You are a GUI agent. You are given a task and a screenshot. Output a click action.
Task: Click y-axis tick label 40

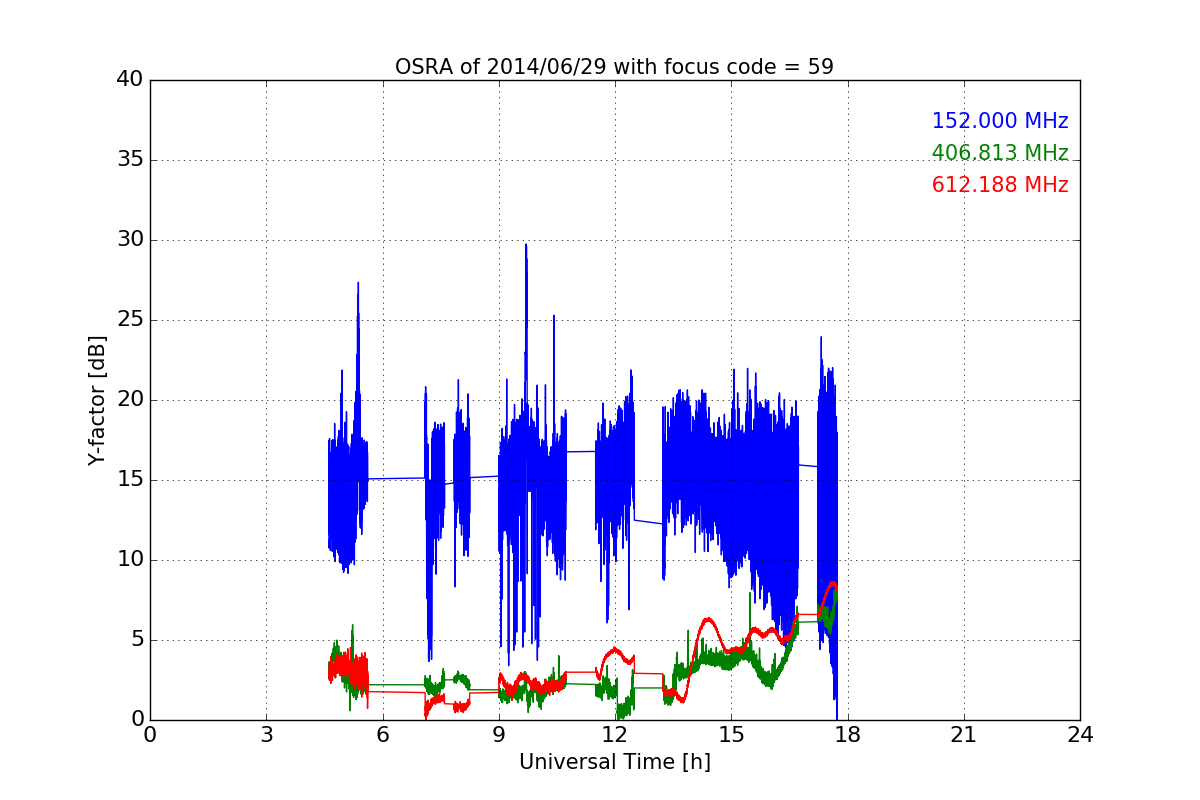pyautogui.click(x=130, y=80)
